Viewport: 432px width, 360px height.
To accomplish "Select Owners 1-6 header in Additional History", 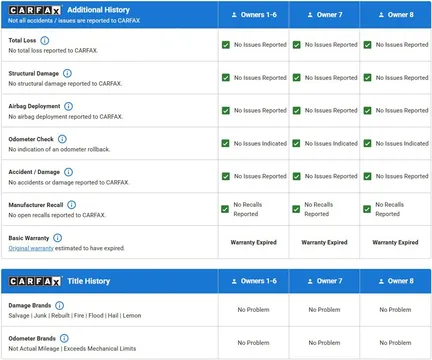I will 254,15.
